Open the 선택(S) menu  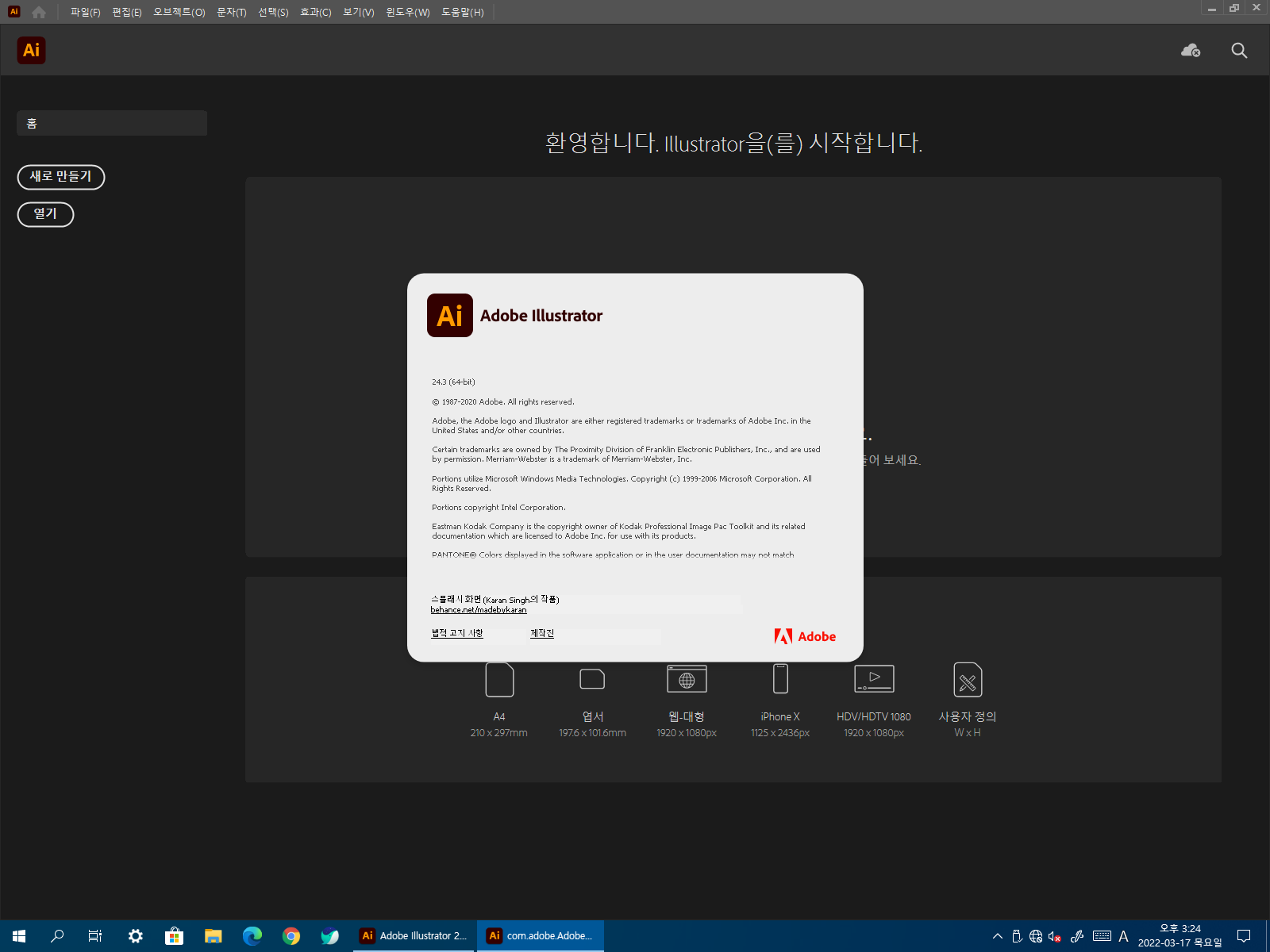coord(273,12)
